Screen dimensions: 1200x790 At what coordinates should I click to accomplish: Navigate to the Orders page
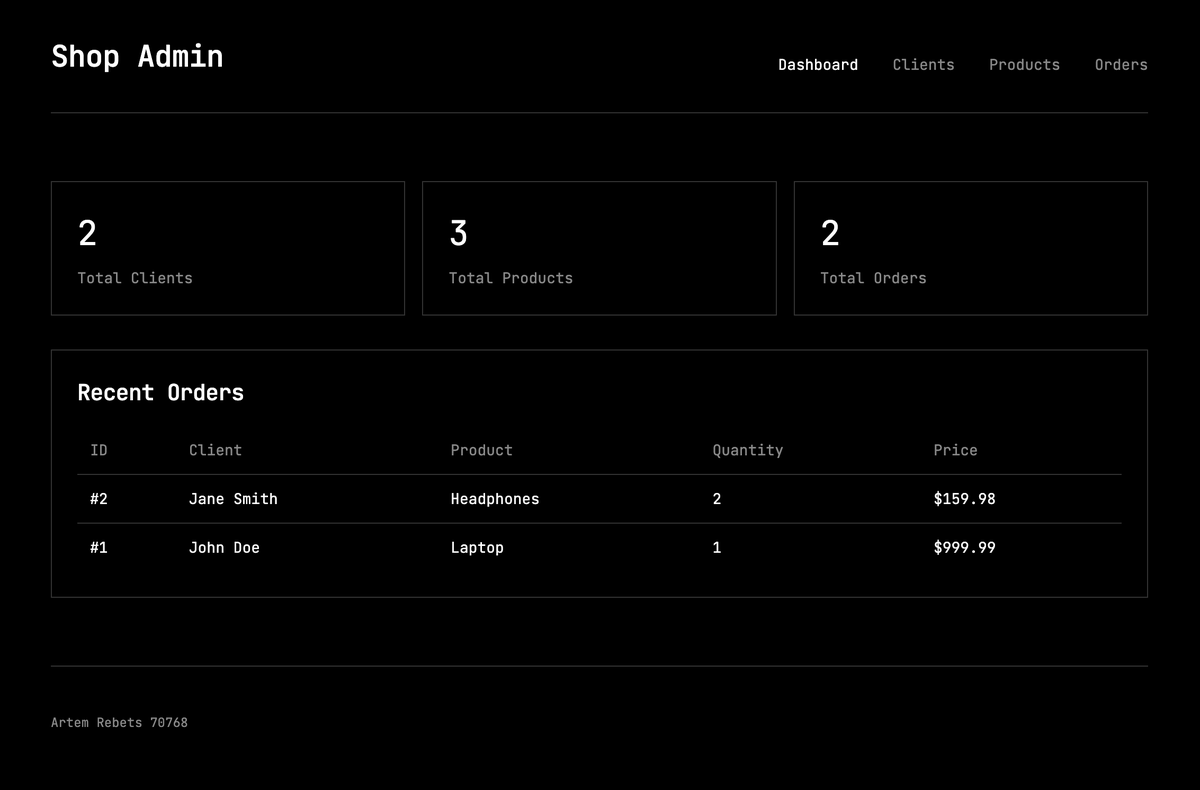(x=1121, y=65)
